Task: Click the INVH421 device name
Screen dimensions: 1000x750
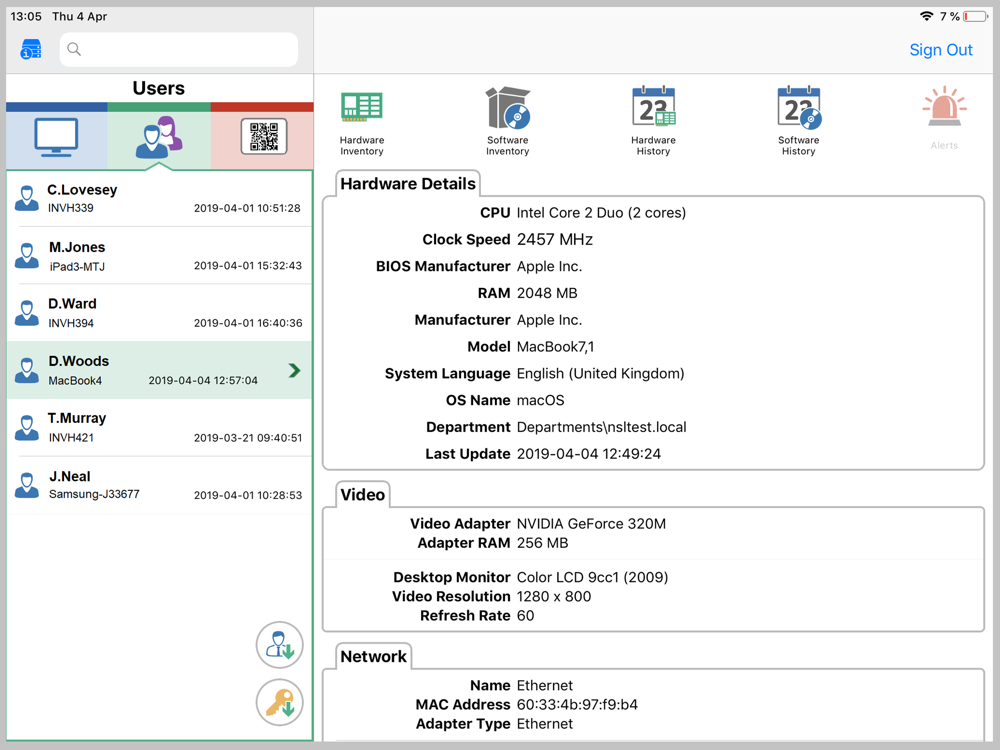Action: [71, 438]
